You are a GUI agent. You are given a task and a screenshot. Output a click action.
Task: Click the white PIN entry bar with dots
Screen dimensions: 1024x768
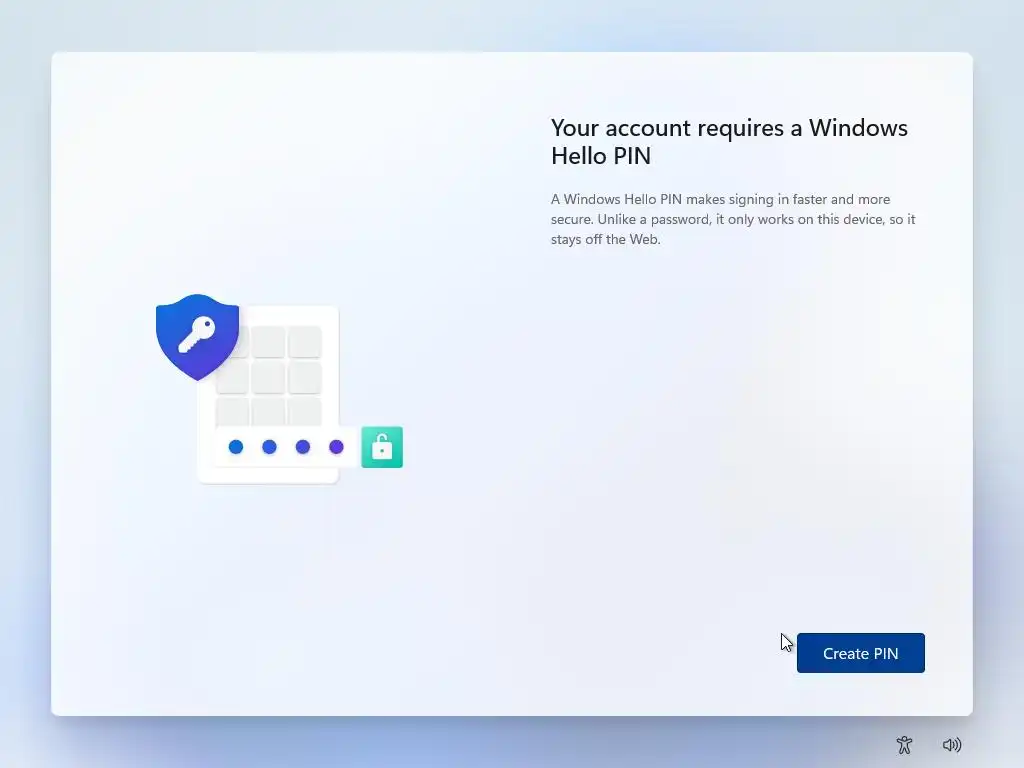287,447
